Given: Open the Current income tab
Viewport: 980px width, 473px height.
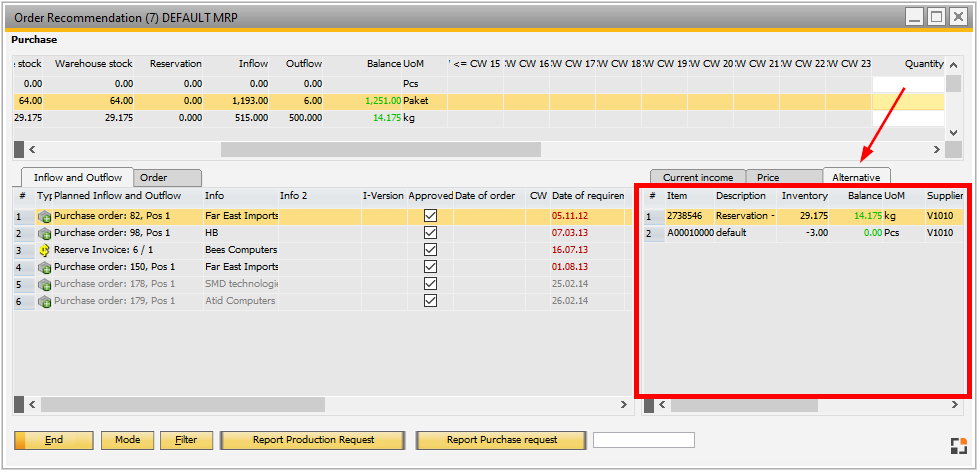Looking at the screenshot, I should [697, 178].
